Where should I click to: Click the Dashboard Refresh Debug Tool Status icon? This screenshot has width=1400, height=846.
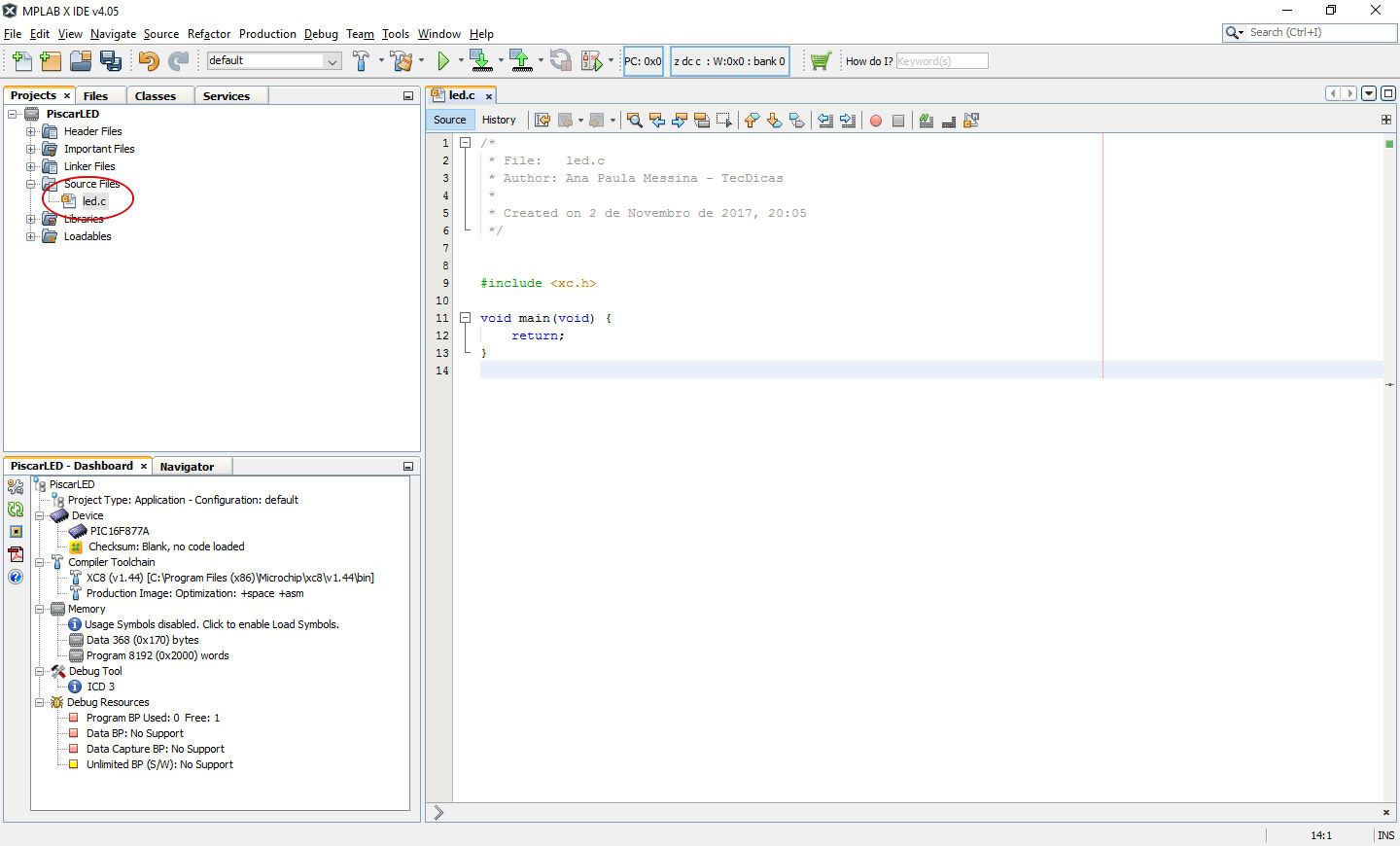click(x=16, y=509)
